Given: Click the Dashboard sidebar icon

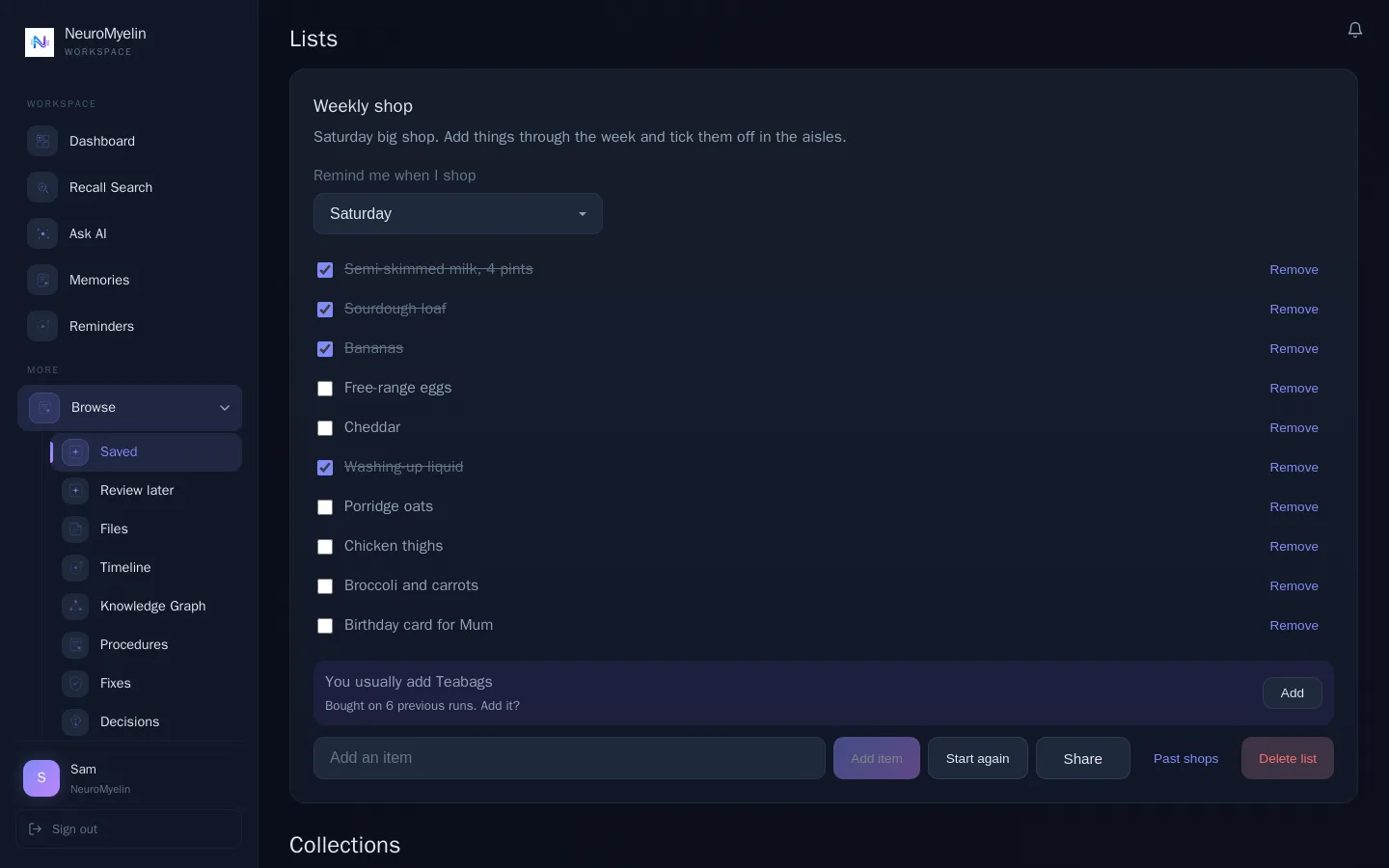Looking at the screenshot, I should click(x=42, y=141).
